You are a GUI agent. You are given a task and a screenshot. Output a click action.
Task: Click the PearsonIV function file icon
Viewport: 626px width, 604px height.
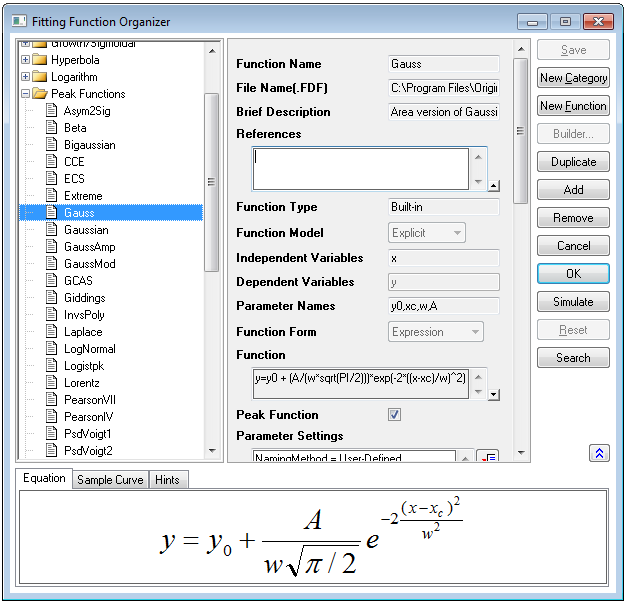click(x=51, y=416)
